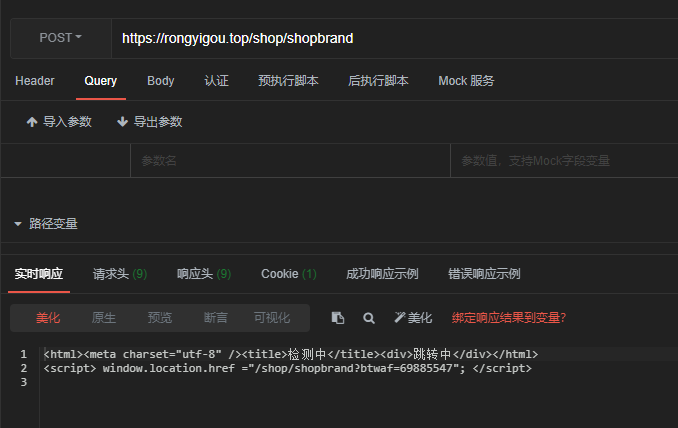Switch response view to 预览
This screenshot has height=428, width=678.
pyautogui.click(x=160, y=318)
